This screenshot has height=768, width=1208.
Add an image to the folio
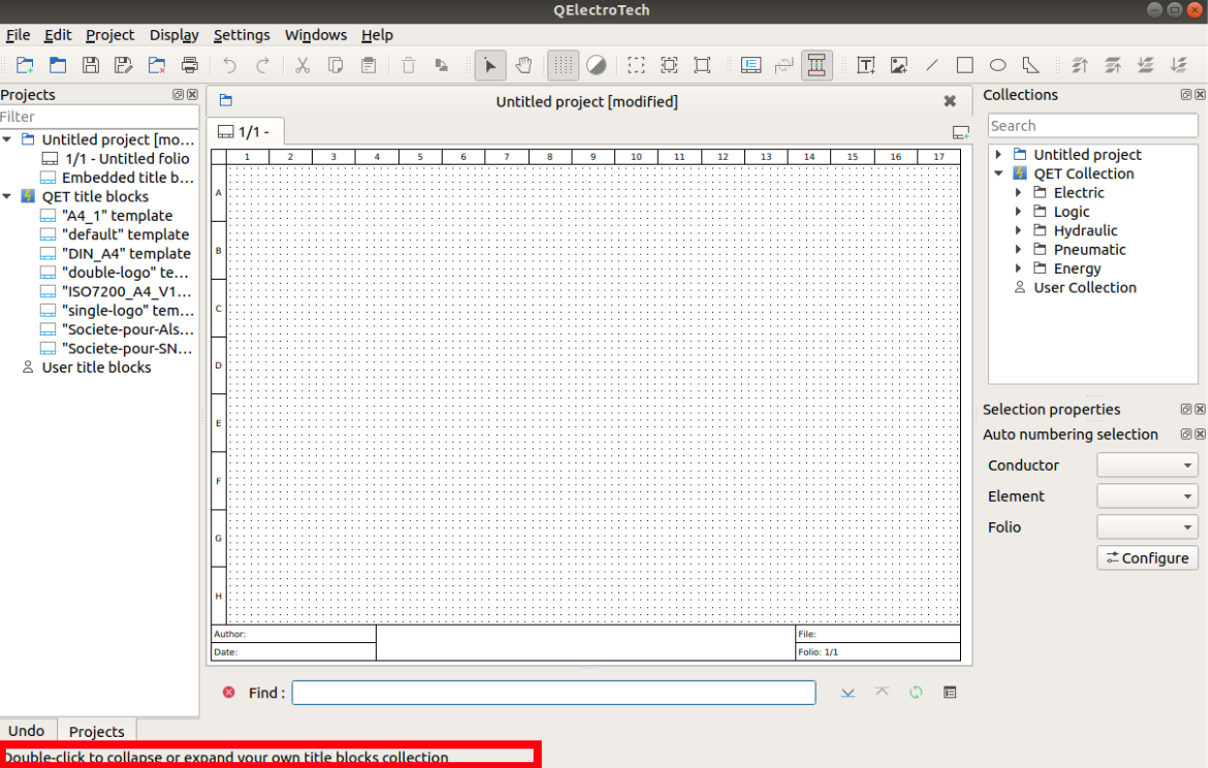[x=899, y=65]
